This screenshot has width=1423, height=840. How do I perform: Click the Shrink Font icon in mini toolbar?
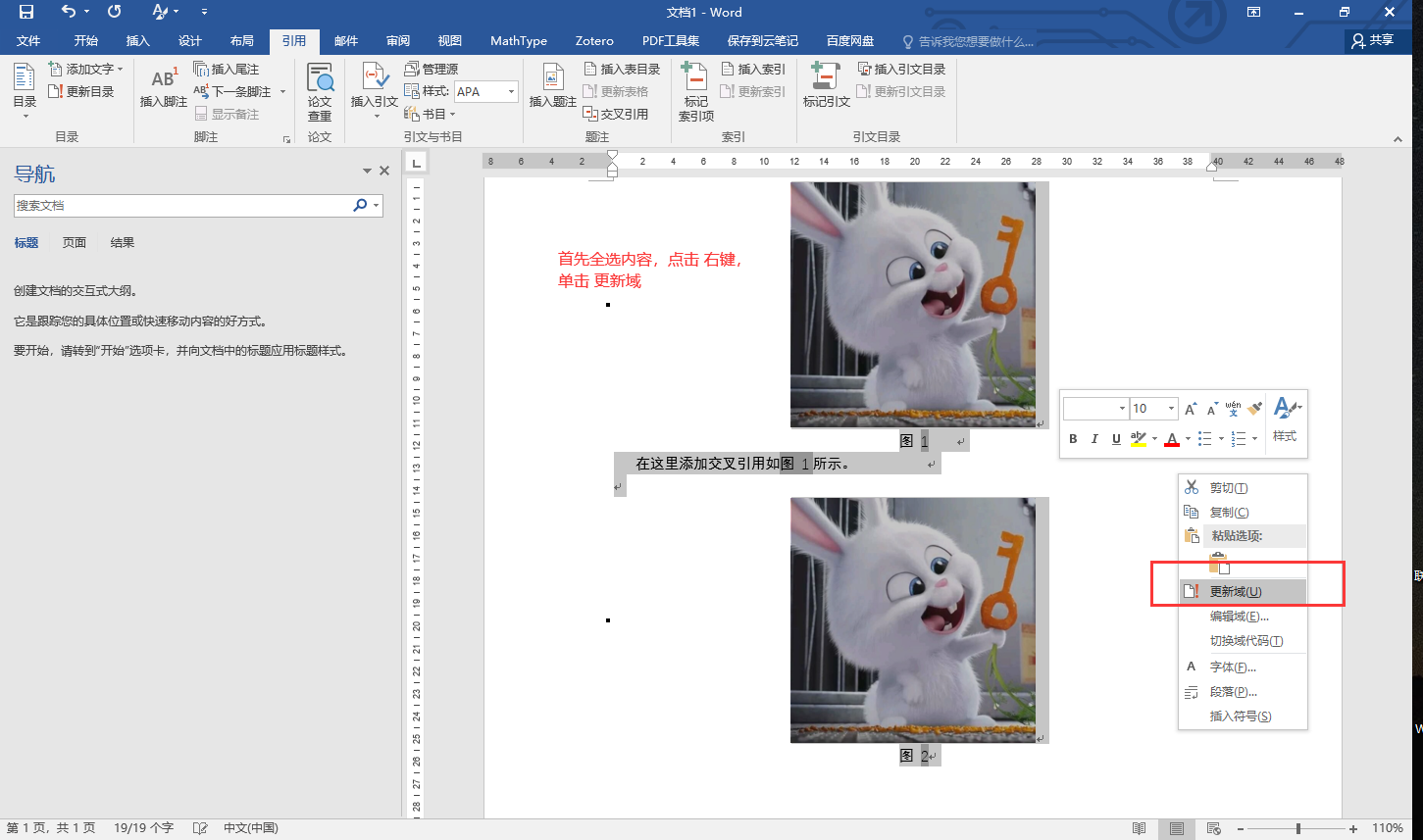1212,408
